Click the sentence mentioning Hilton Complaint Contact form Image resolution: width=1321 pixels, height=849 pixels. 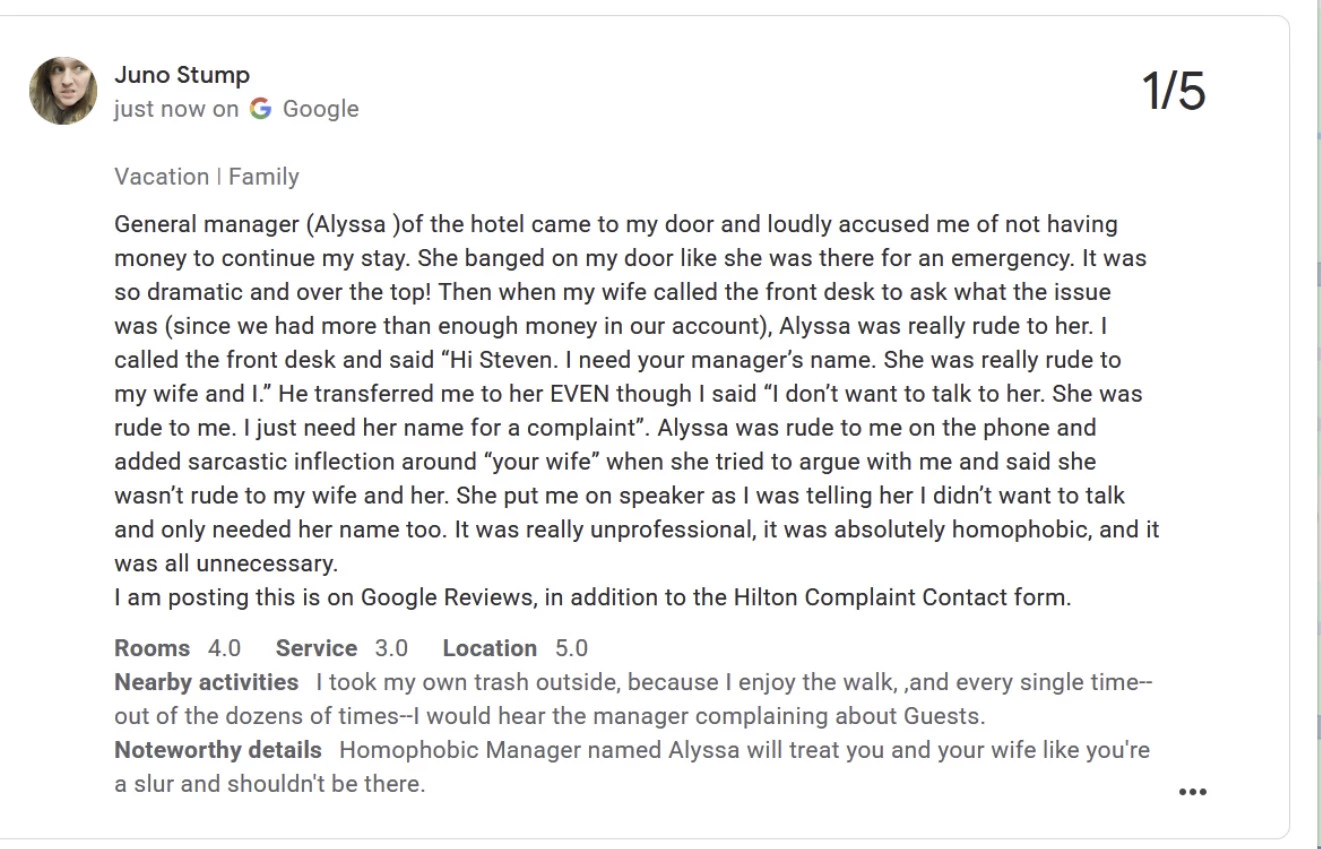[592, 597]
